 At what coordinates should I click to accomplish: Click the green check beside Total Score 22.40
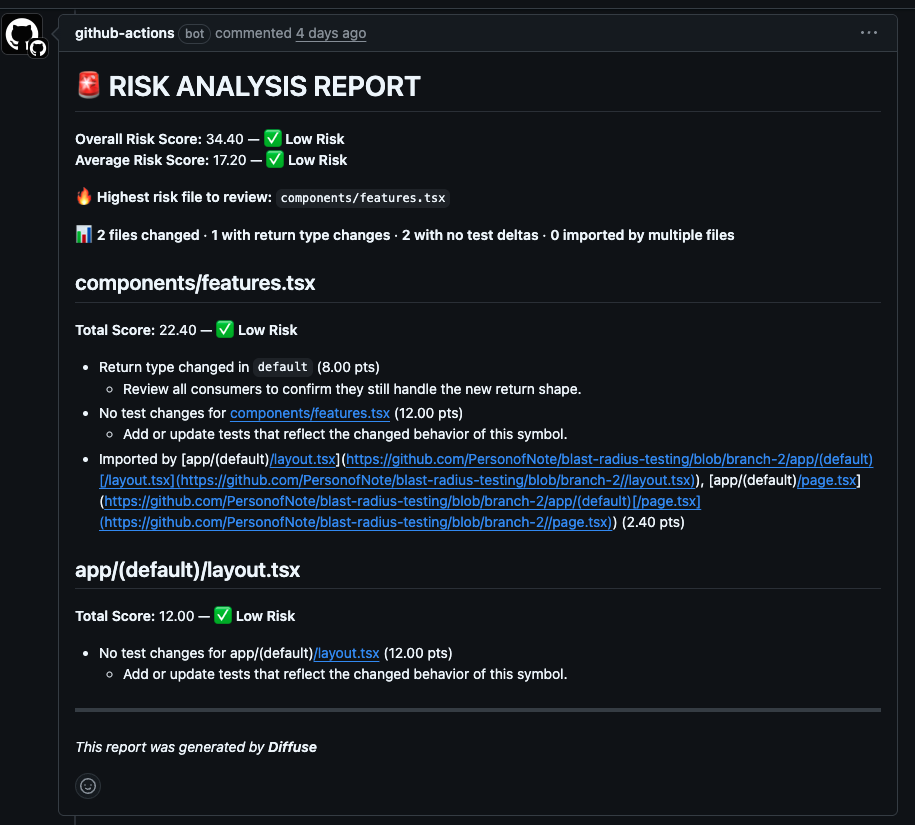pos(225,329)
